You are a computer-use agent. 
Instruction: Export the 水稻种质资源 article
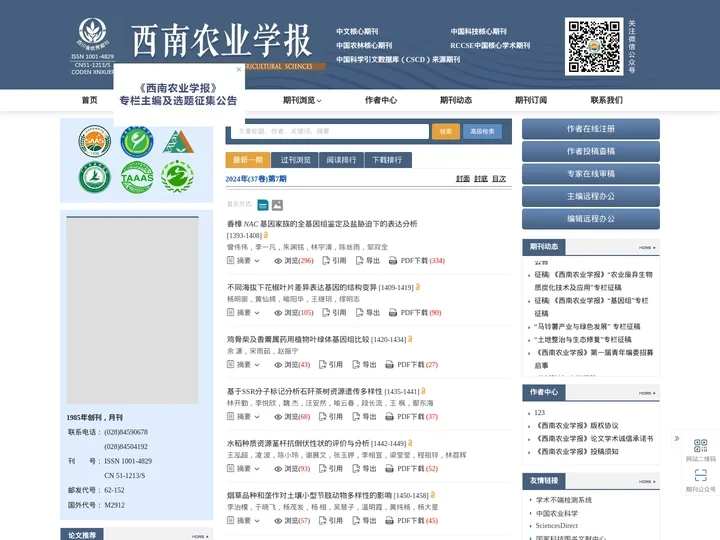click(x=364, y=468)
